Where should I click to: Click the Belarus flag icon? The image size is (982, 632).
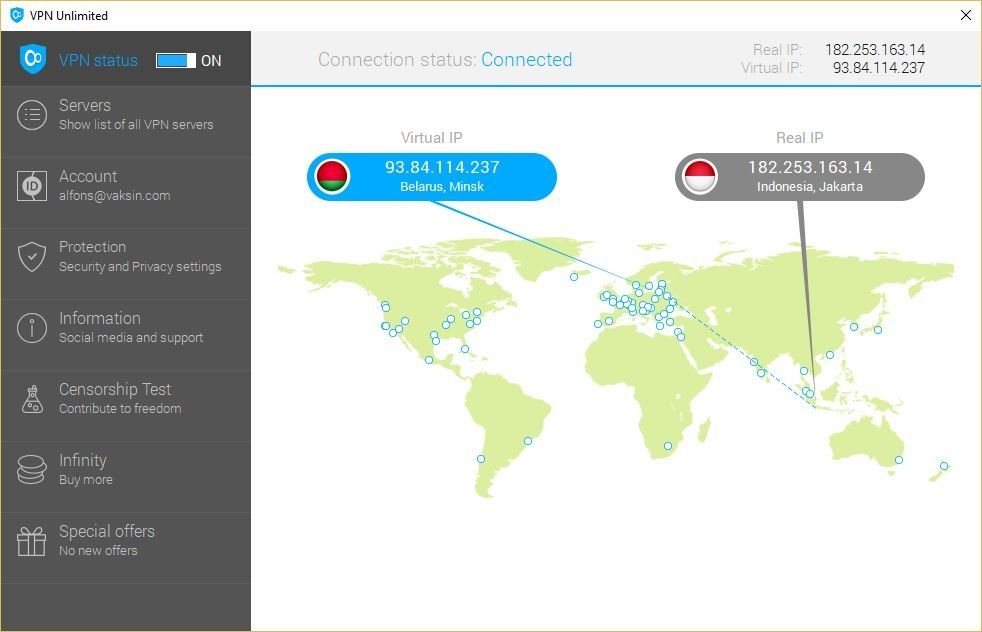point(333,177)
